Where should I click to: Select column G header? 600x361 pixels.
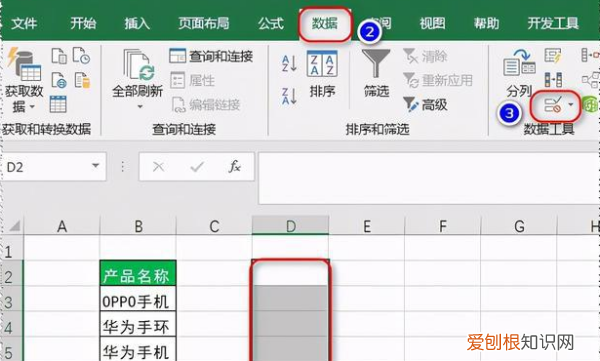(519, 226)
